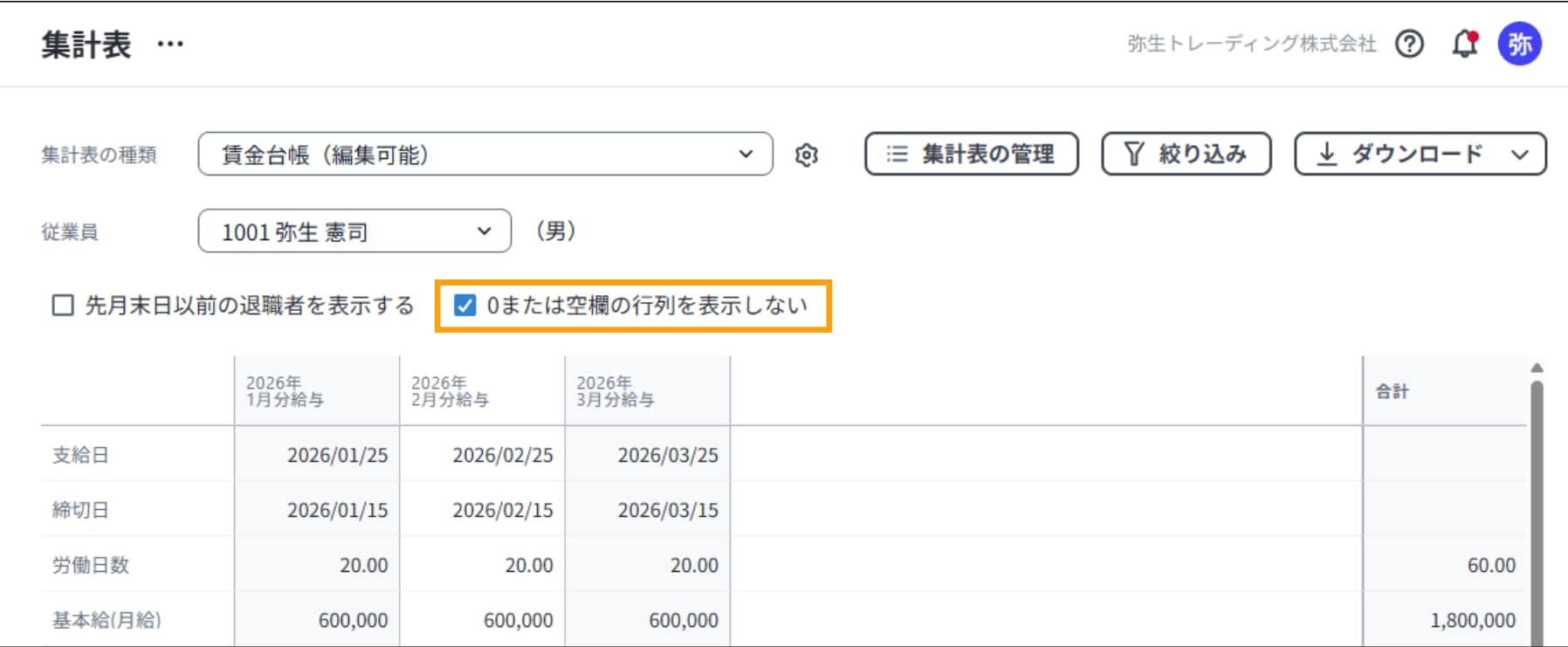Open the 1001 弥生 憲司 employee dropdown
This screenshot has width=1568, height=647.
point(354,231)
